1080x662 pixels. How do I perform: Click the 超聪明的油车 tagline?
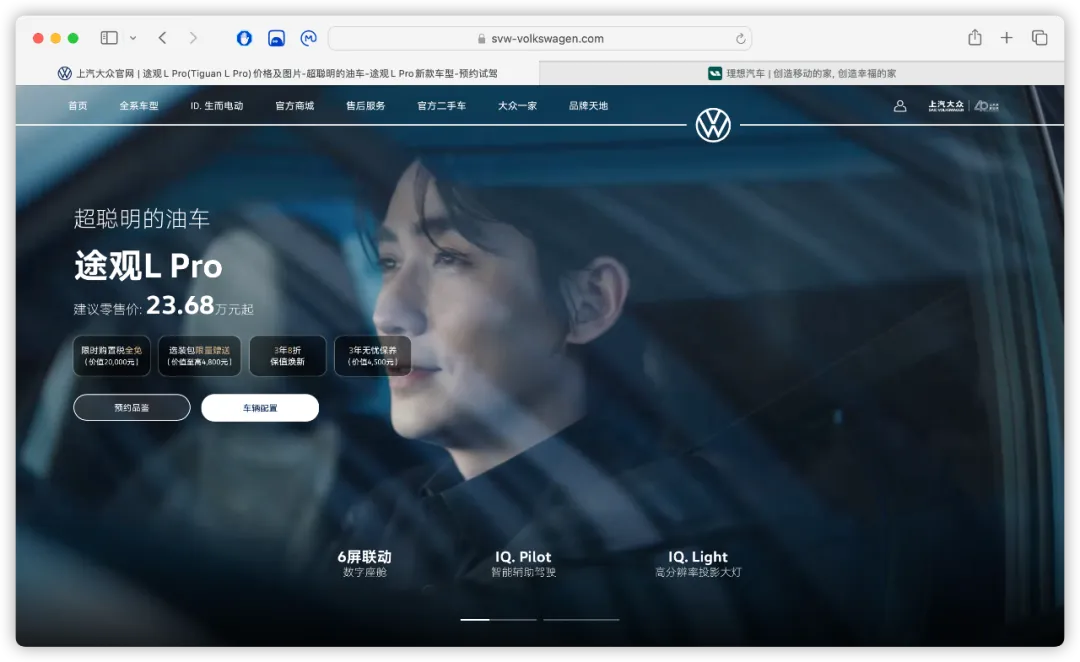[x=141, y=219]
